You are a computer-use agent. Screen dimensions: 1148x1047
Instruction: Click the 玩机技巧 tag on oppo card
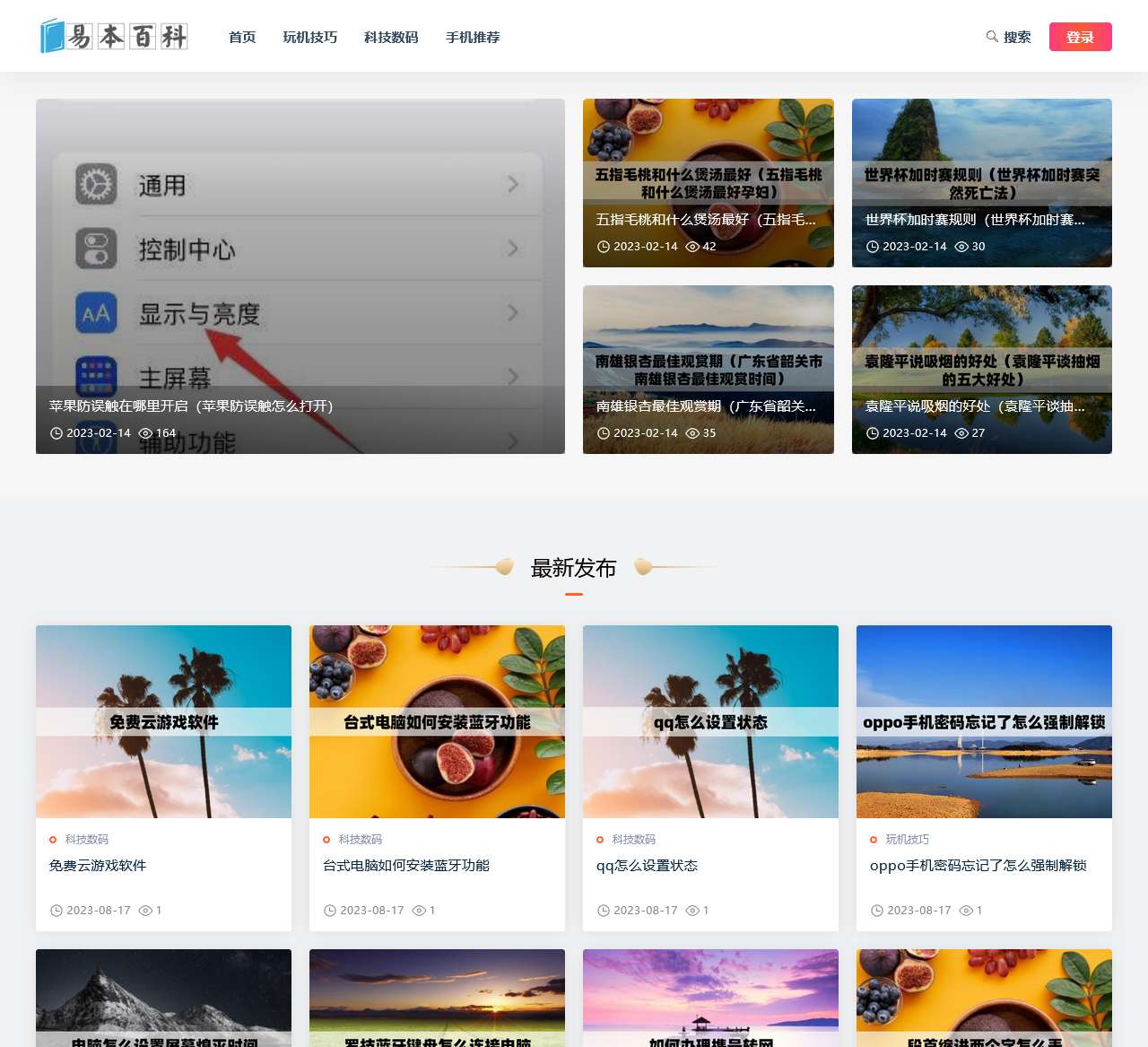tap(908, 840)
